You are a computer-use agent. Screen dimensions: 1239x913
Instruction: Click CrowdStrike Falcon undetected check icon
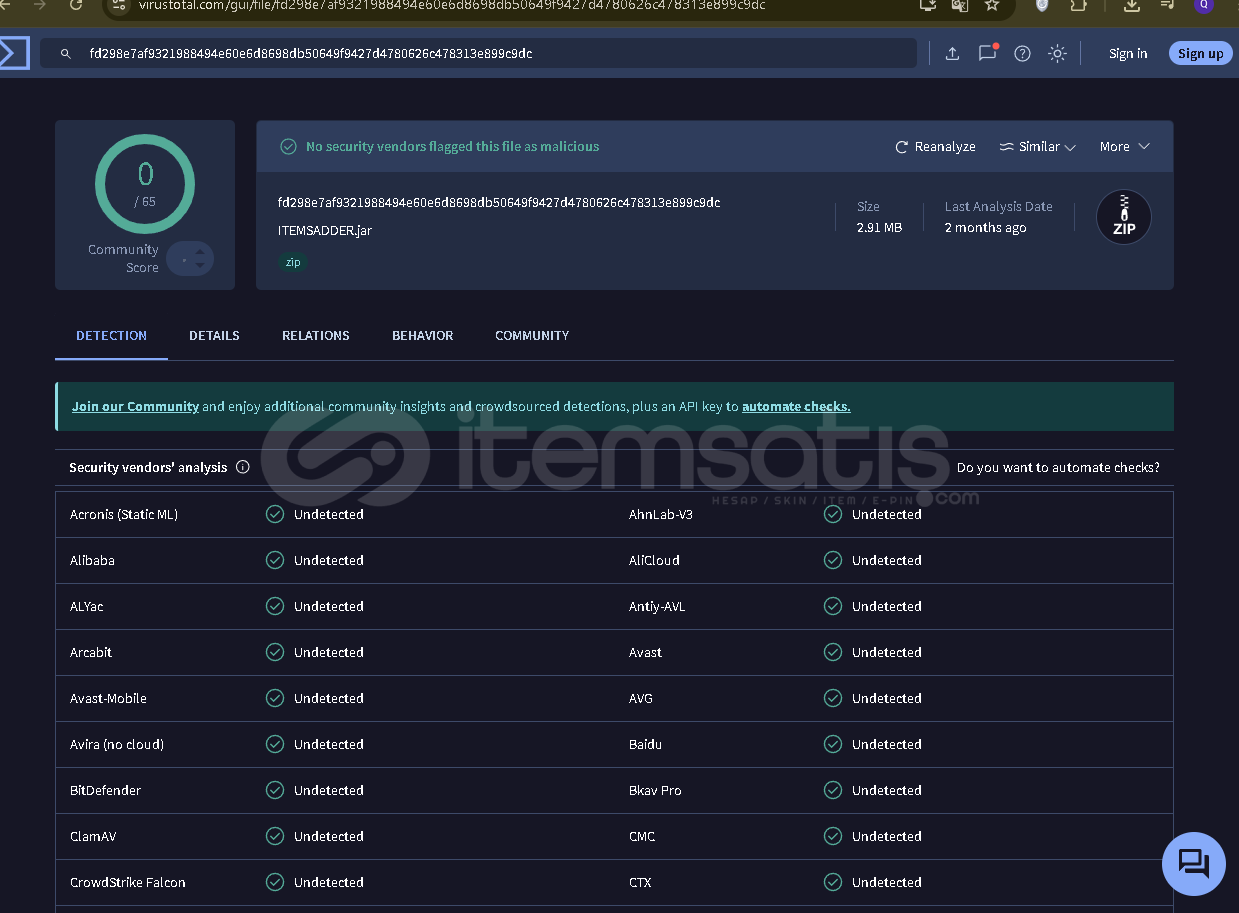(275, 882)
